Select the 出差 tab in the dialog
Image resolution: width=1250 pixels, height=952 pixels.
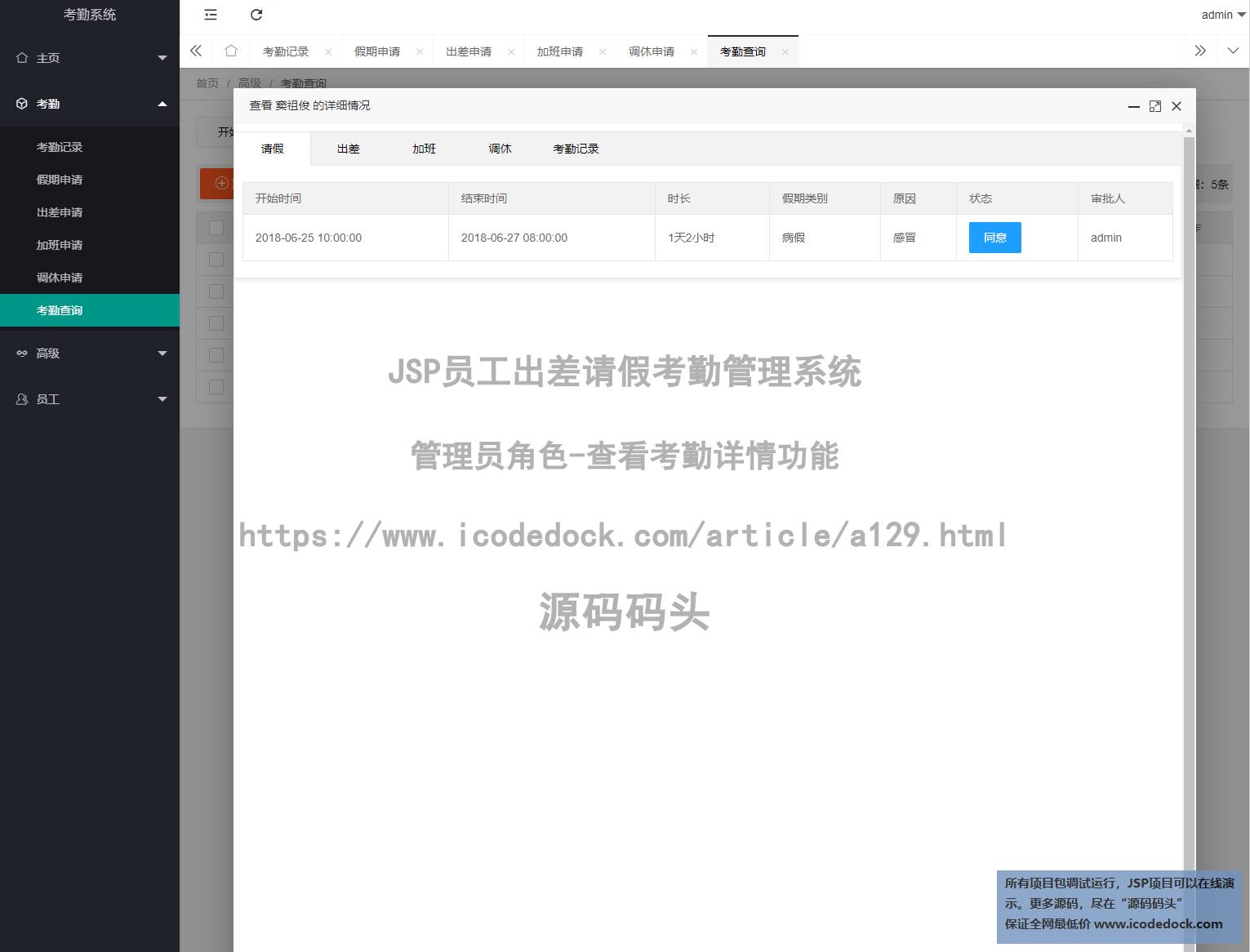349,149
